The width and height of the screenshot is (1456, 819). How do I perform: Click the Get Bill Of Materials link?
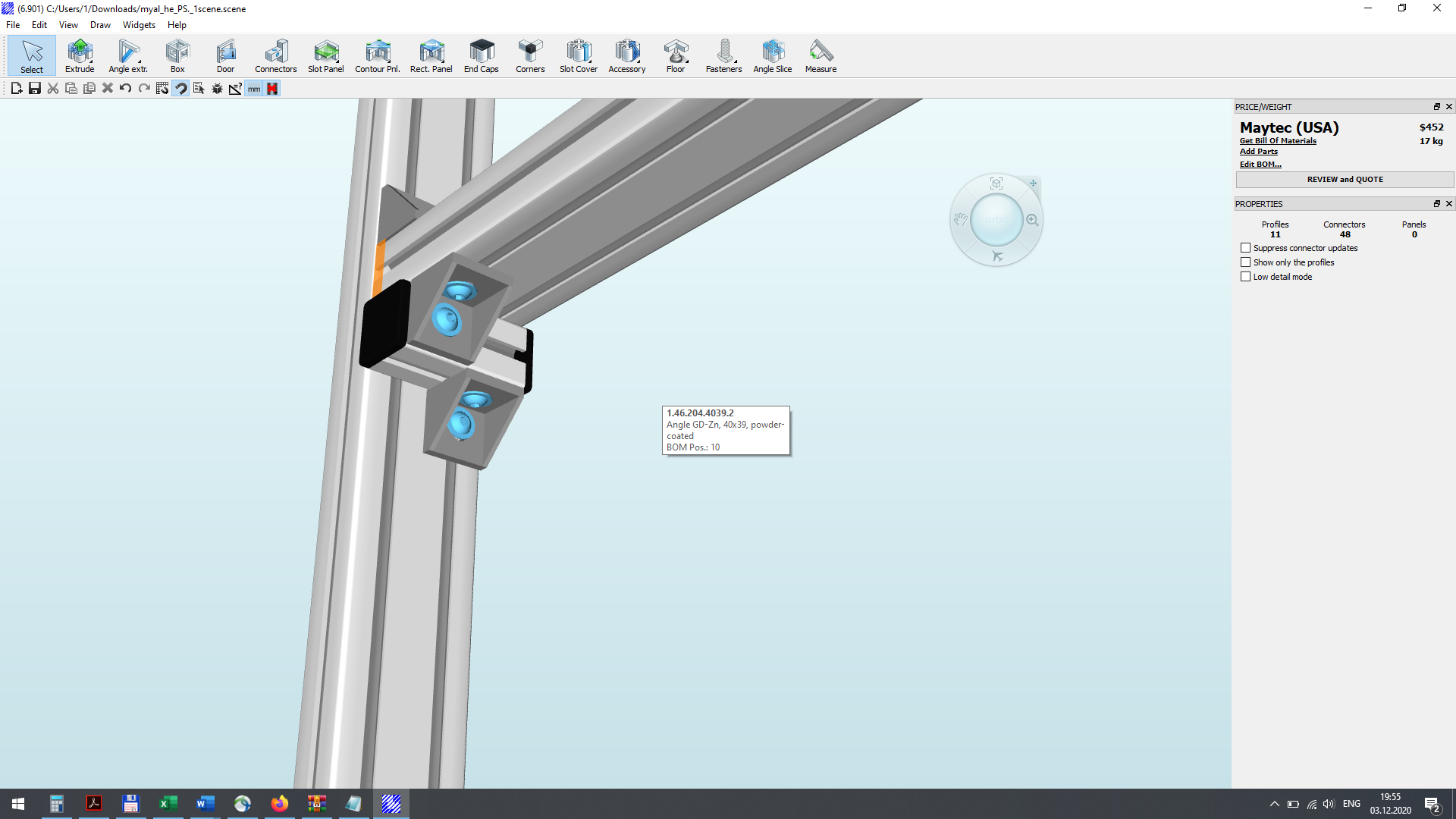click(1278, 141)
